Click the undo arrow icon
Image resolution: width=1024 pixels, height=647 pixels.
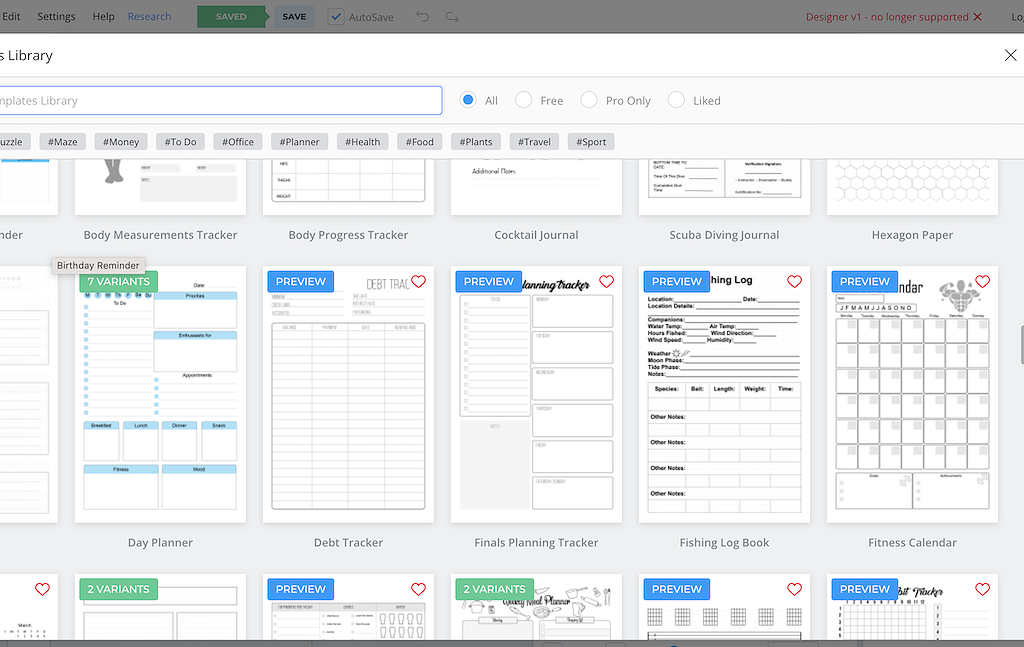(x=422, y=17)
